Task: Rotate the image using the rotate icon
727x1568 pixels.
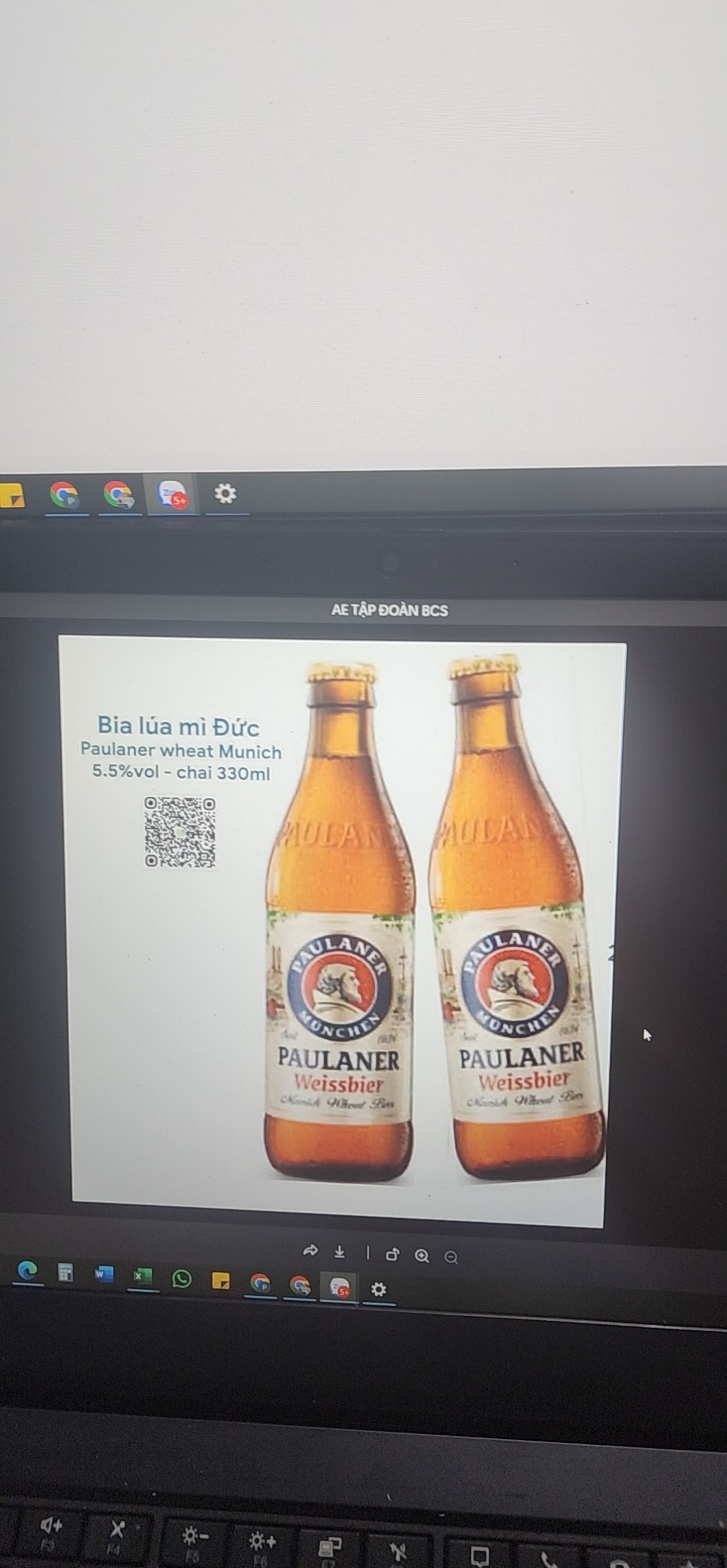Action: [392, 1255]
